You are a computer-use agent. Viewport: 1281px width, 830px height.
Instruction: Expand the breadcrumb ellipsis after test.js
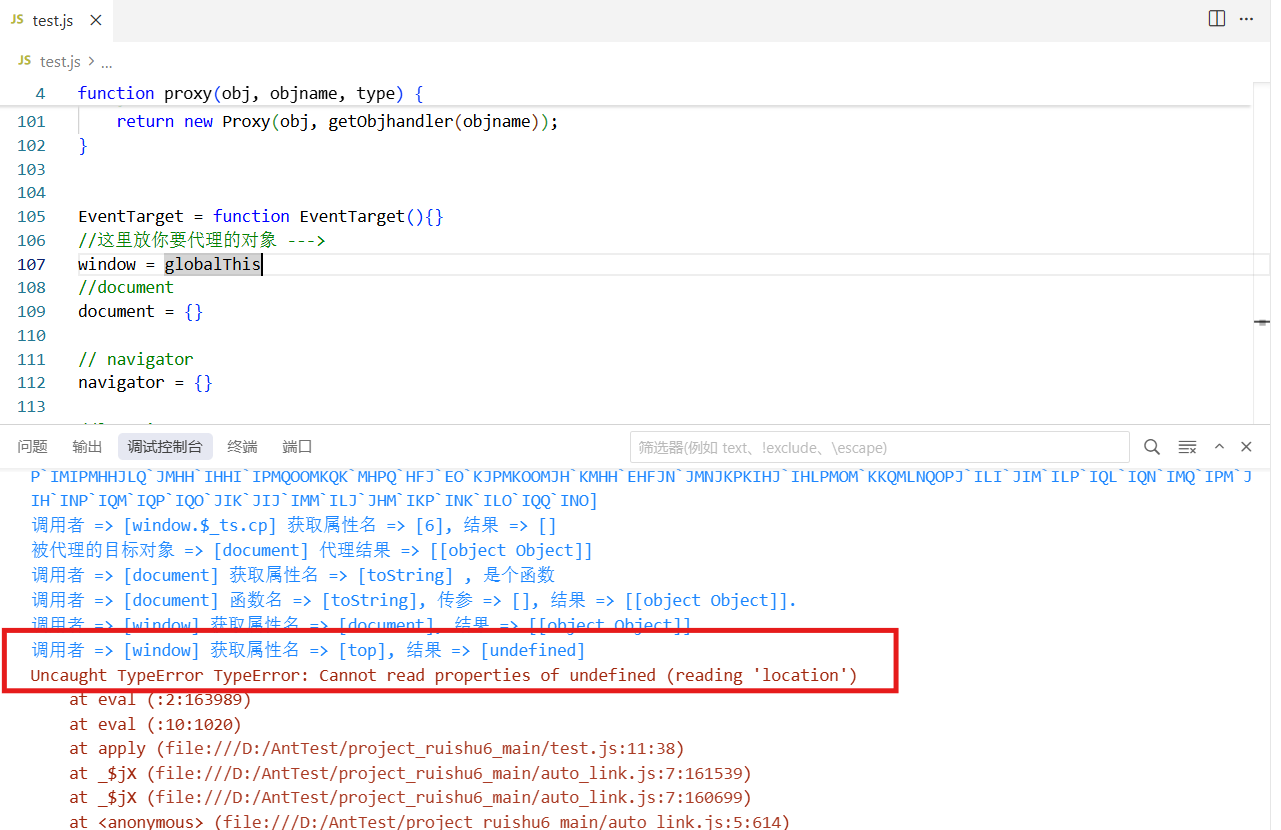(x=106, y=62)
